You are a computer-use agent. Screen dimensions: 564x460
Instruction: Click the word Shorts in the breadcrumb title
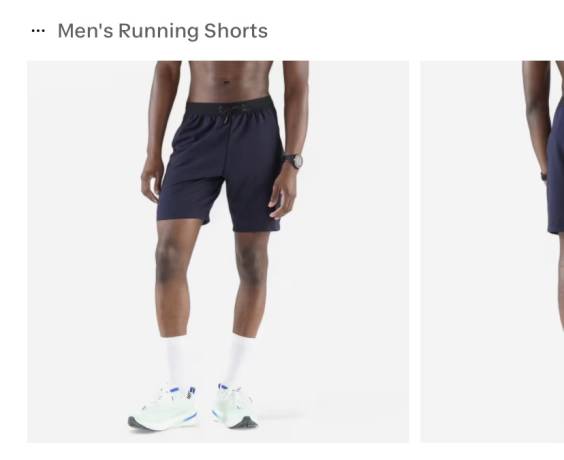[x=236, y=31]
